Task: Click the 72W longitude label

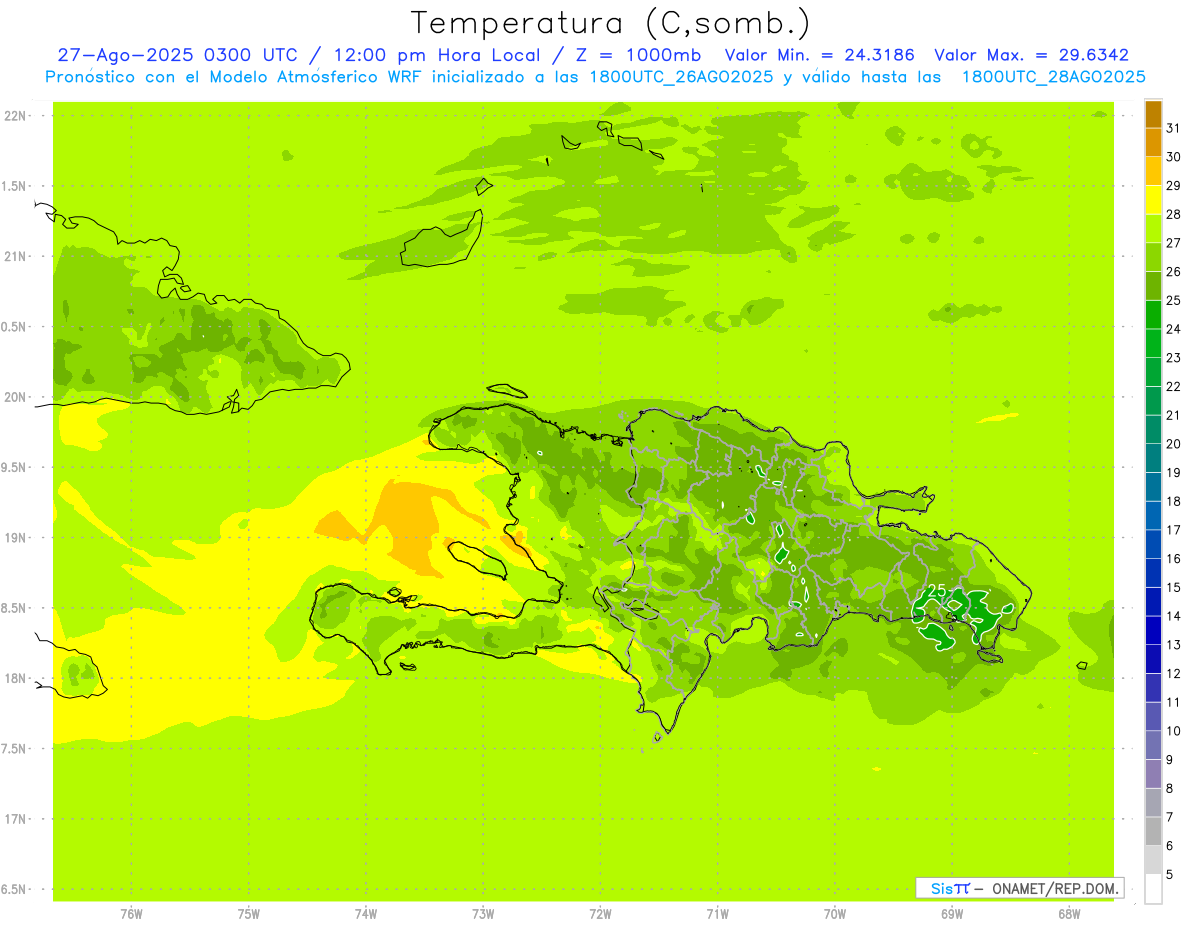Action: [x=600, y=914]
